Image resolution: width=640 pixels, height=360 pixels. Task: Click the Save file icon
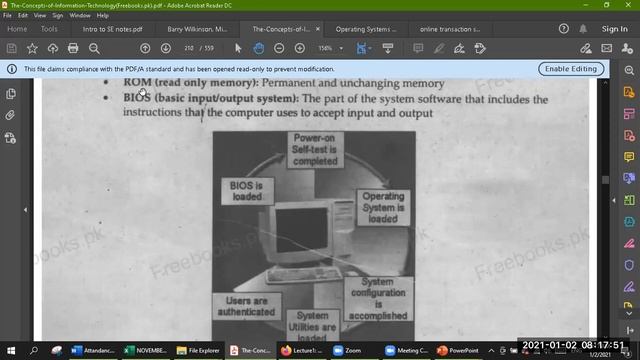click(x=11, y=49)
